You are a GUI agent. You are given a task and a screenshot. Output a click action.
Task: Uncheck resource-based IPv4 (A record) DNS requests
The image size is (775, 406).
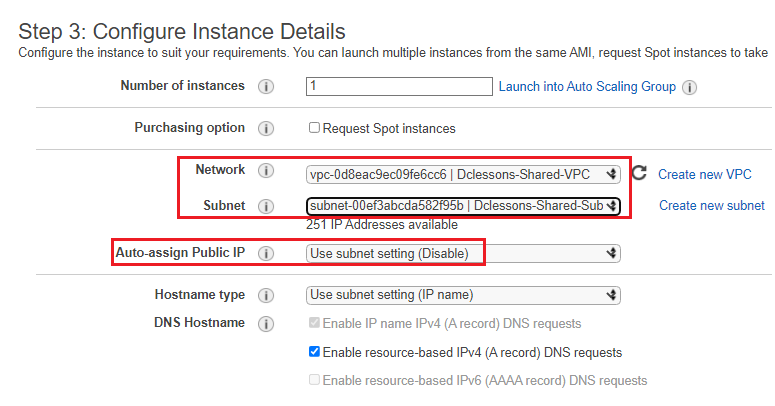tap(314, 352)
